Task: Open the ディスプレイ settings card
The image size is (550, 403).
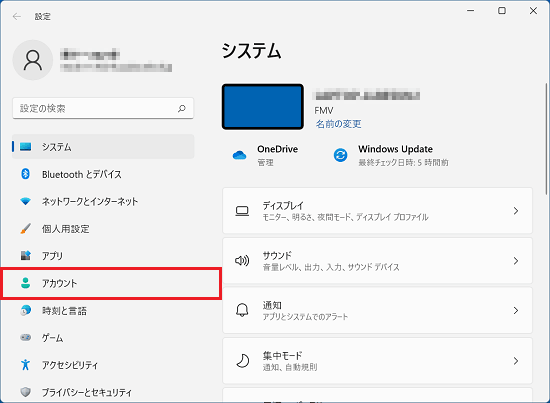Action: click(x=377, y=211)
